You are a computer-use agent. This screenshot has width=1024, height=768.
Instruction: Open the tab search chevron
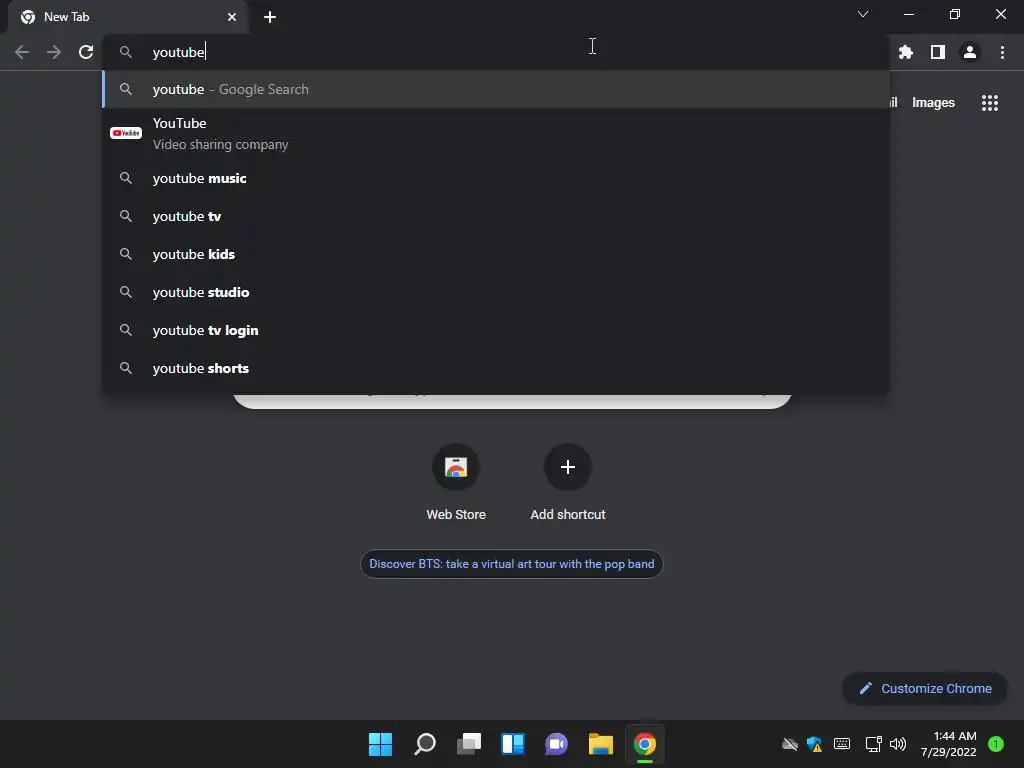pyautogui.click(x=863, y=14)
